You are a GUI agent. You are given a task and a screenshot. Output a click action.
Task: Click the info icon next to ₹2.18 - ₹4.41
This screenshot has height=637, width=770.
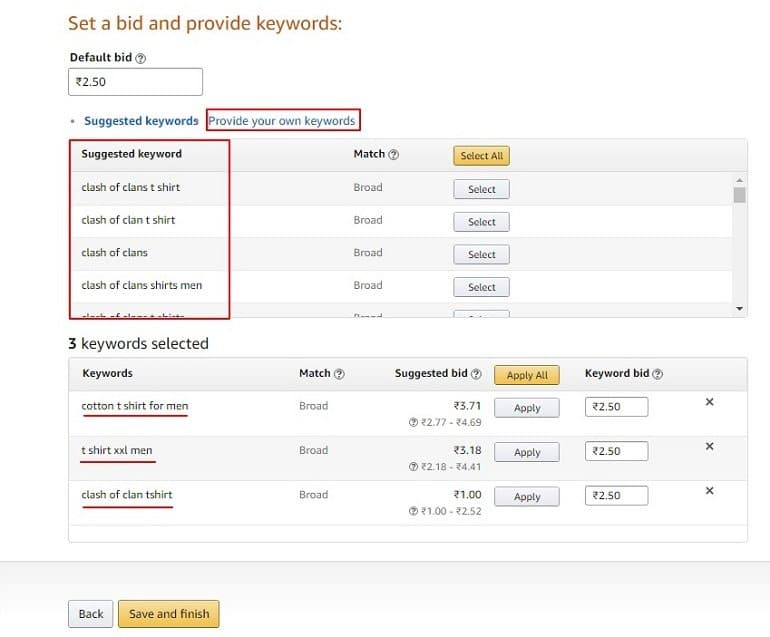click(x=413, y=467)
